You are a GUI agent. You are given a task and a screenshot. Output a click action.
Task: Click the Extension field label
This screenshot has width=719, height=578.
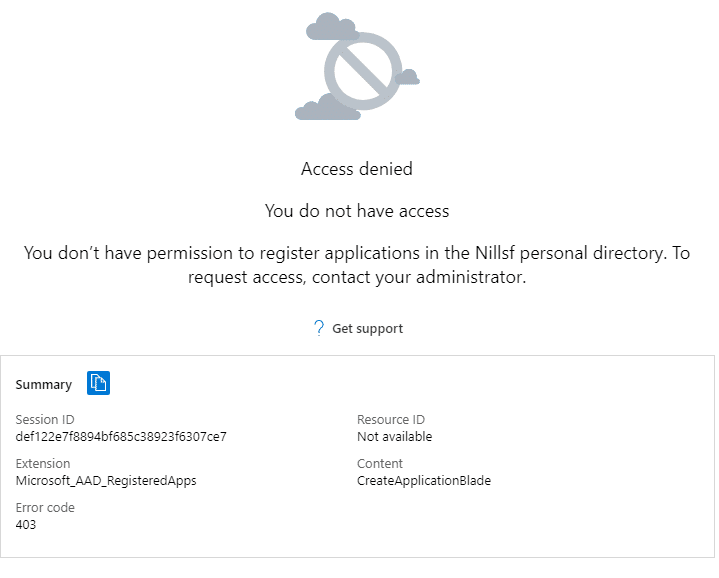tap(43, 463)
